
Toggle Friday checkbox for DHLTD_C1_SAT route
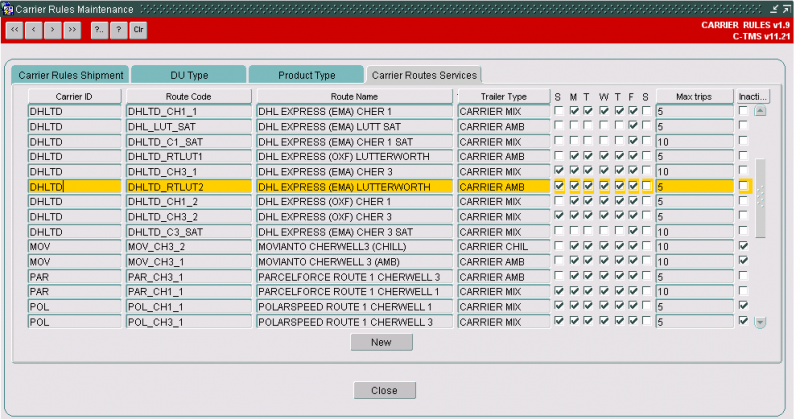pos(633,140)
